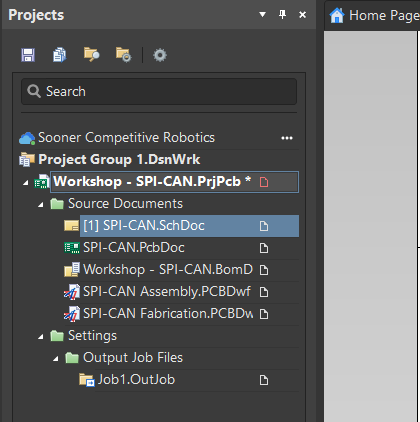This screenshot has width=420, height=422.
Task: Select the Source Documents folder
Action: [x=125, y=204]
